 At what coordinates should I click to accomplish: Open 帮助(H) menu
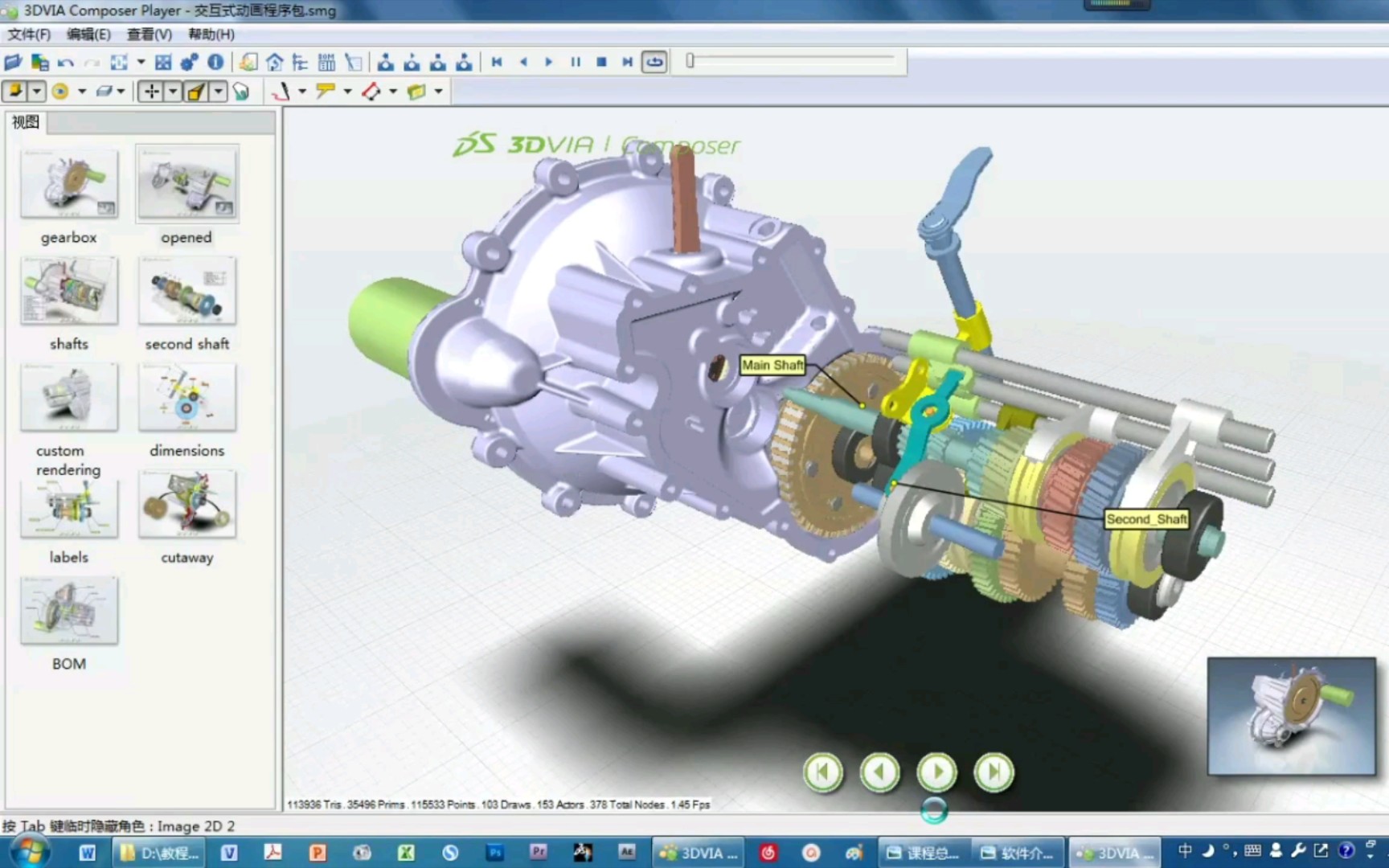click(x=211, y=34)
